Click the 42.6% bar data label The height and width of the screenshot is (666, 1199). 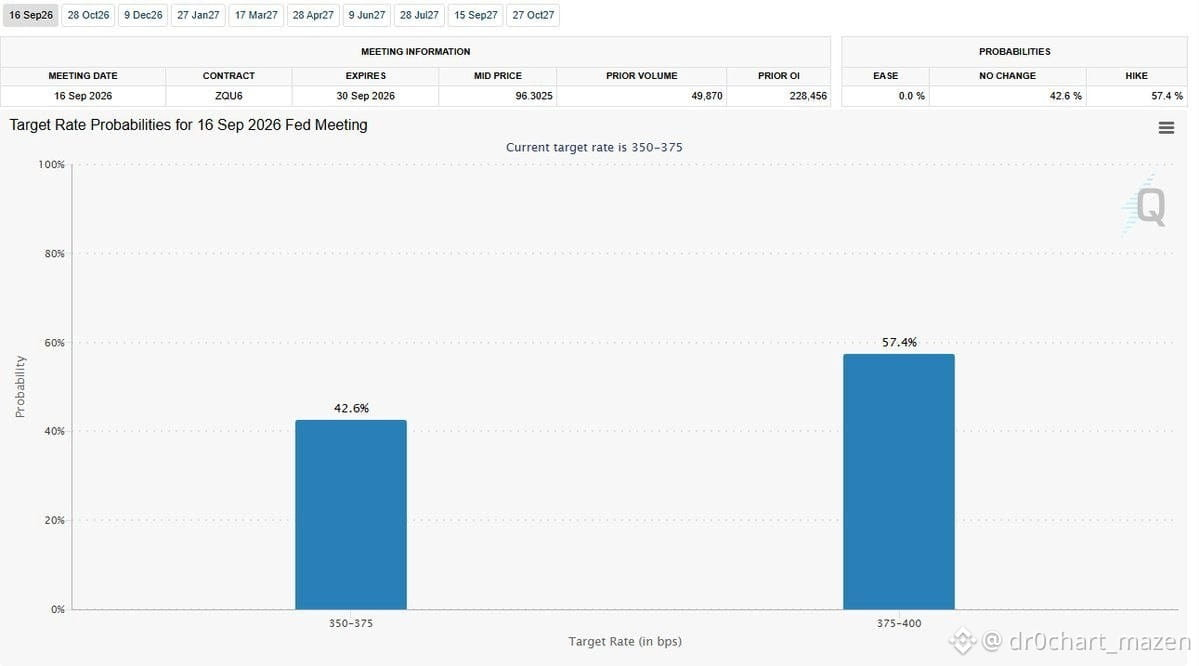point(351,408)
